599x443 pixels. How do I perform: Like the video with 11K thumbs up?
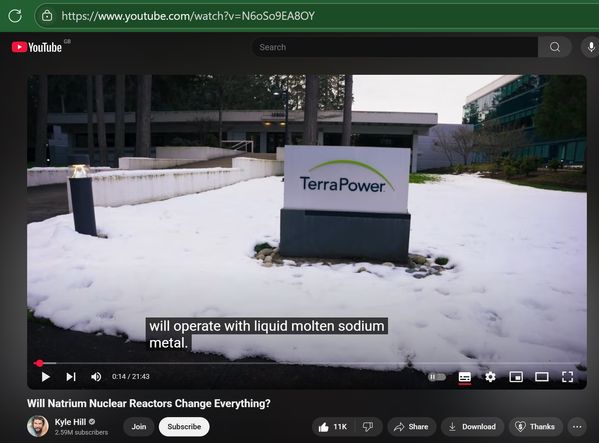[333, 427]
